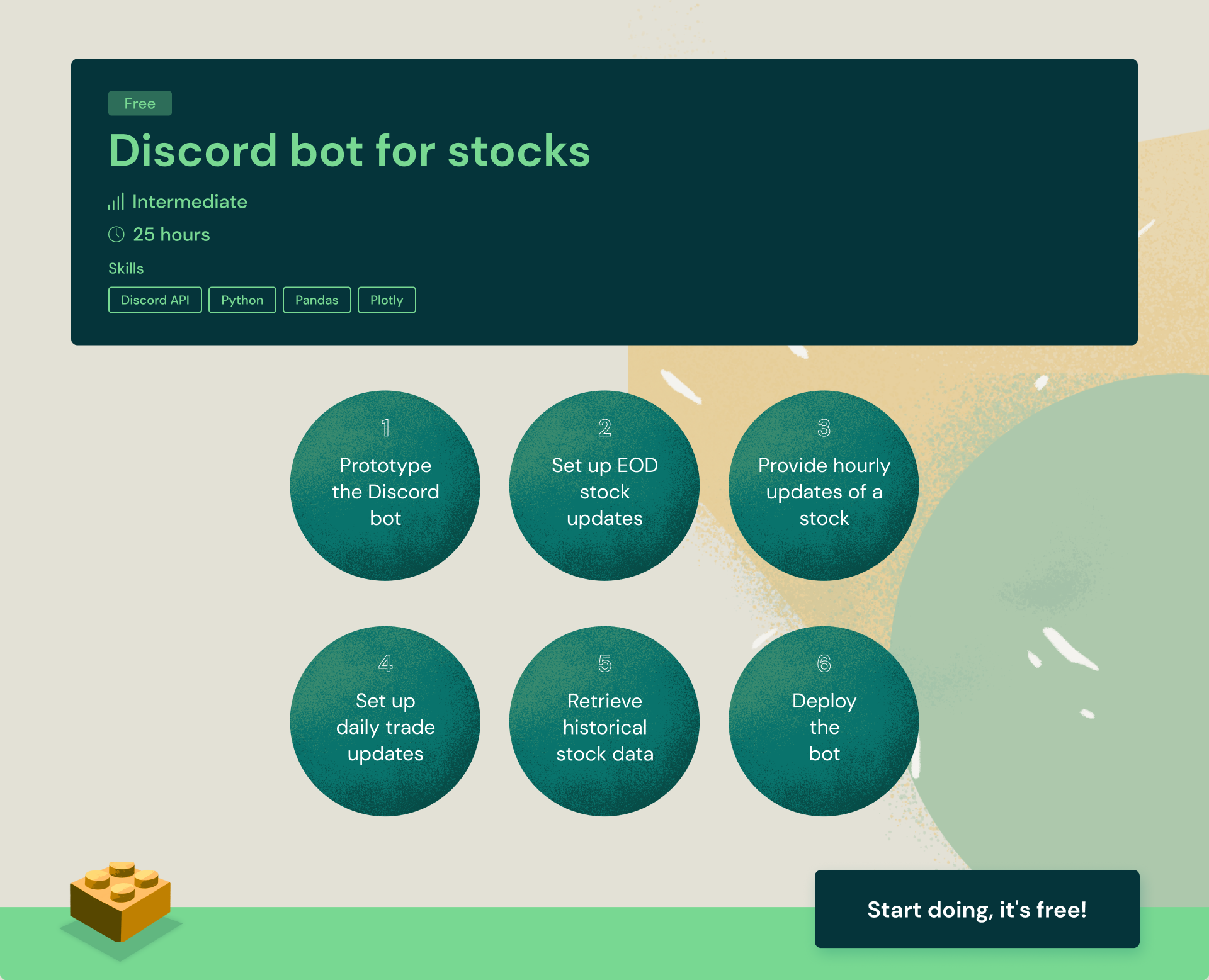Select the Python skill tag
The width and height of the screenshot is (1209, 980).
point(242,300)
